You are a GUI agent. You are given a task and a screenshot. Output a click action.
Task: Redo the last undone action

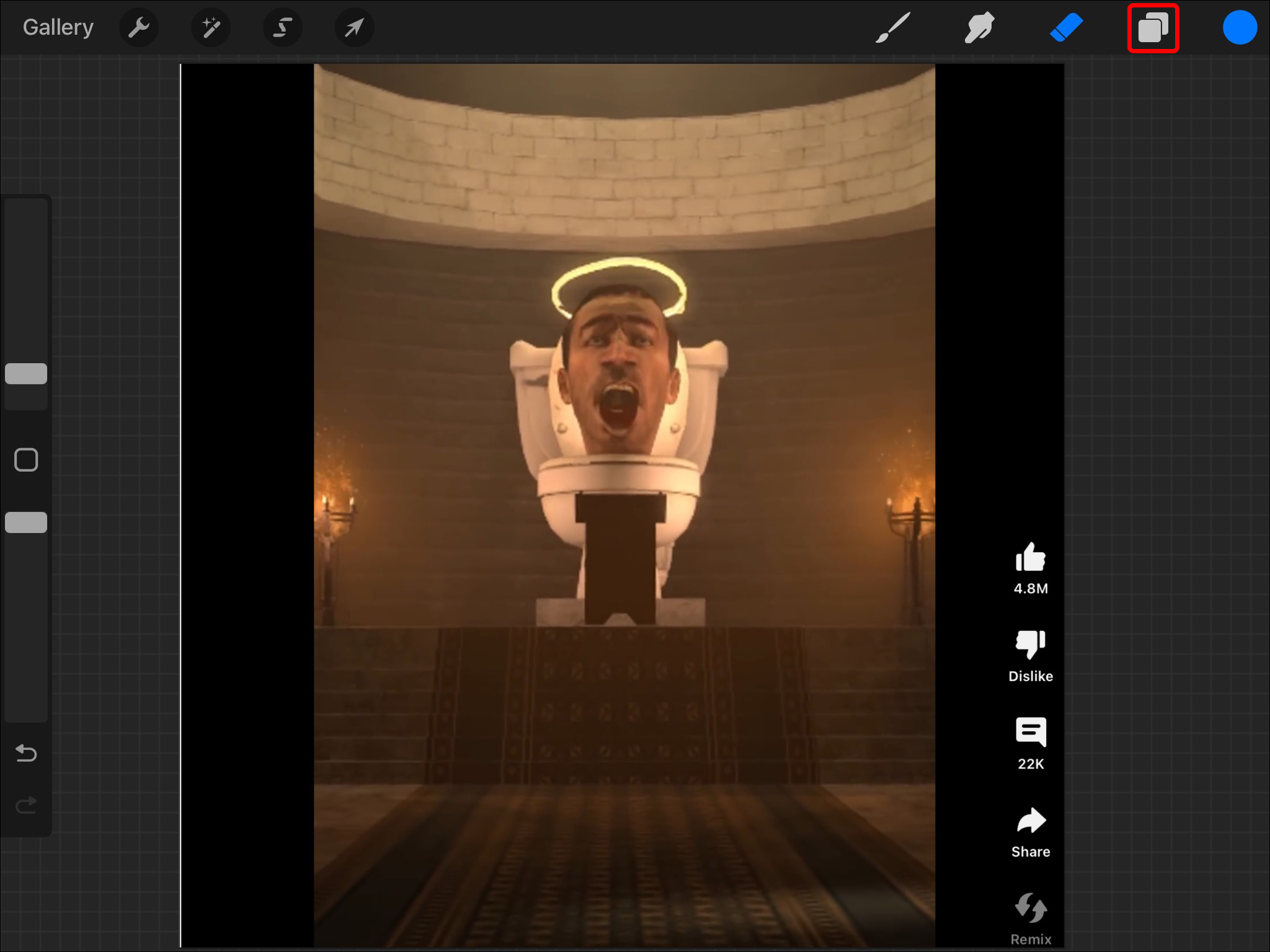(x=26, y=805)
